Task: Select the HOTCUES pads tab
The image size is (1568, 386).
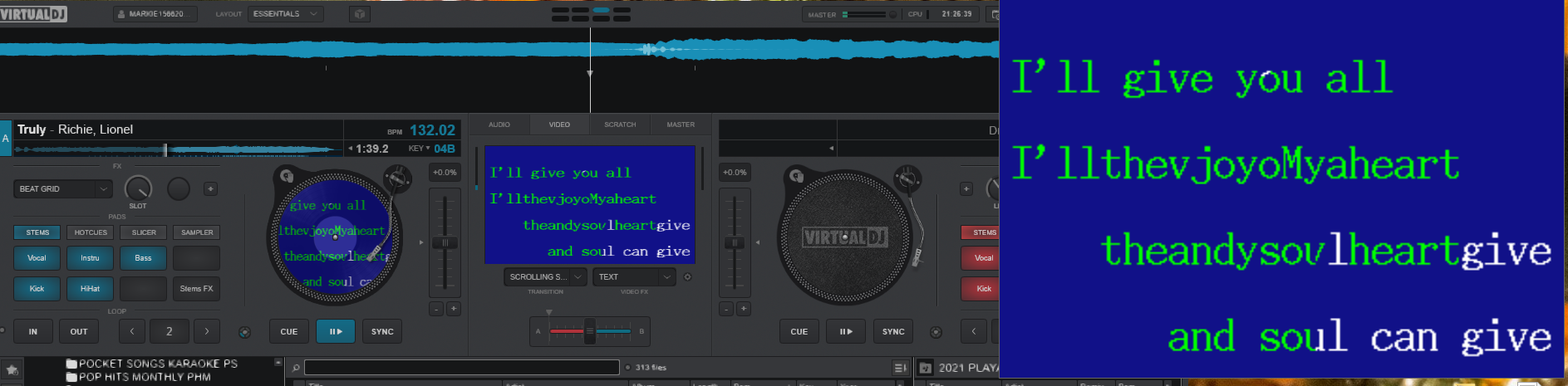Action: [91, 232]
